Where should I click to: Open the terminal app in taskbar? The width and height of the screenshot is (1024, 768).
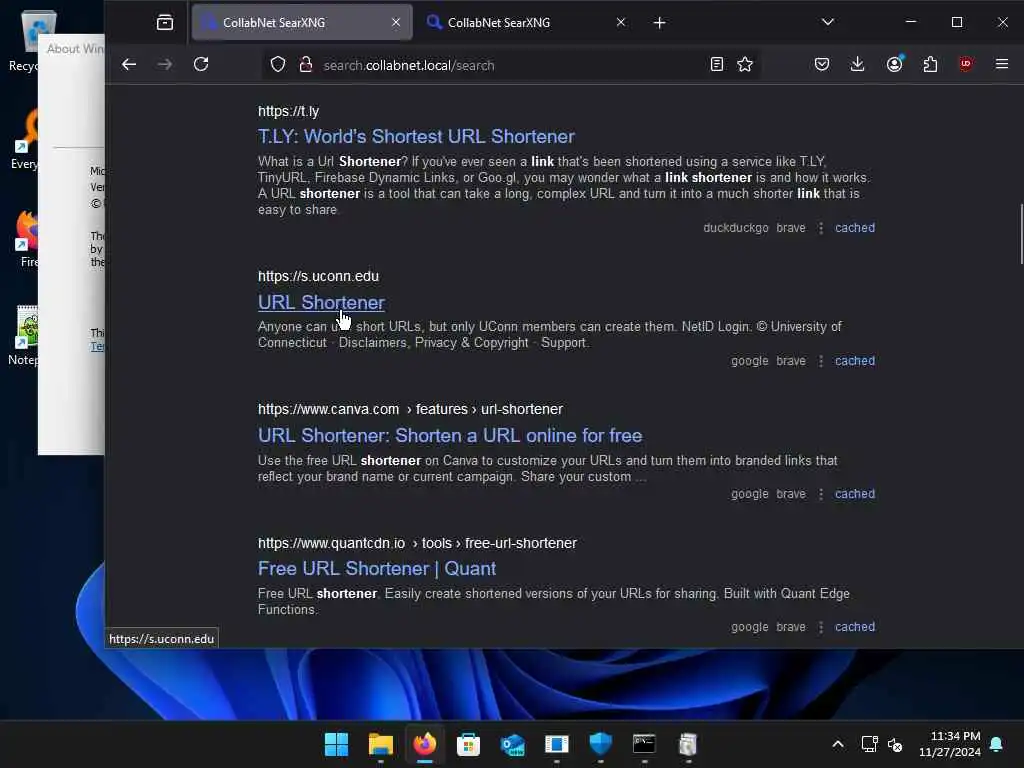pyautogui.click(x=644, y=744)
